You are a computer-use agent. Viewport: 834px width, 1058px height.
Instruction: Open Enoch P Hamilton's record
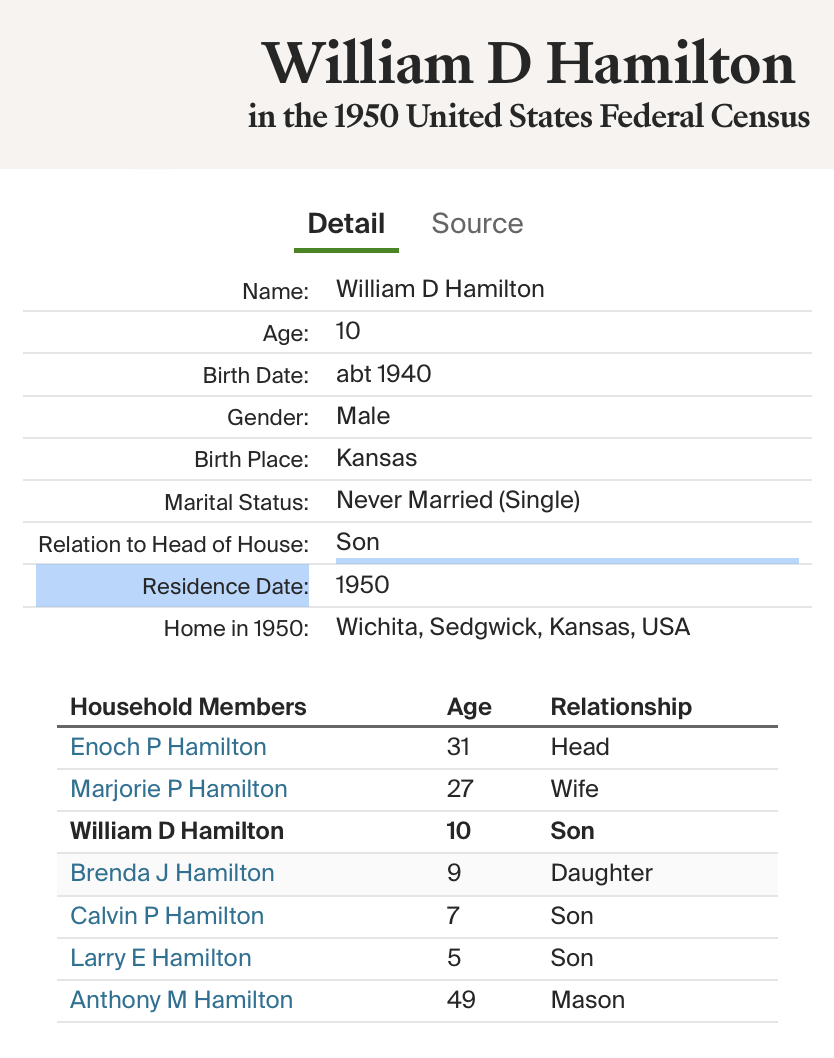[x=168, y=747]
